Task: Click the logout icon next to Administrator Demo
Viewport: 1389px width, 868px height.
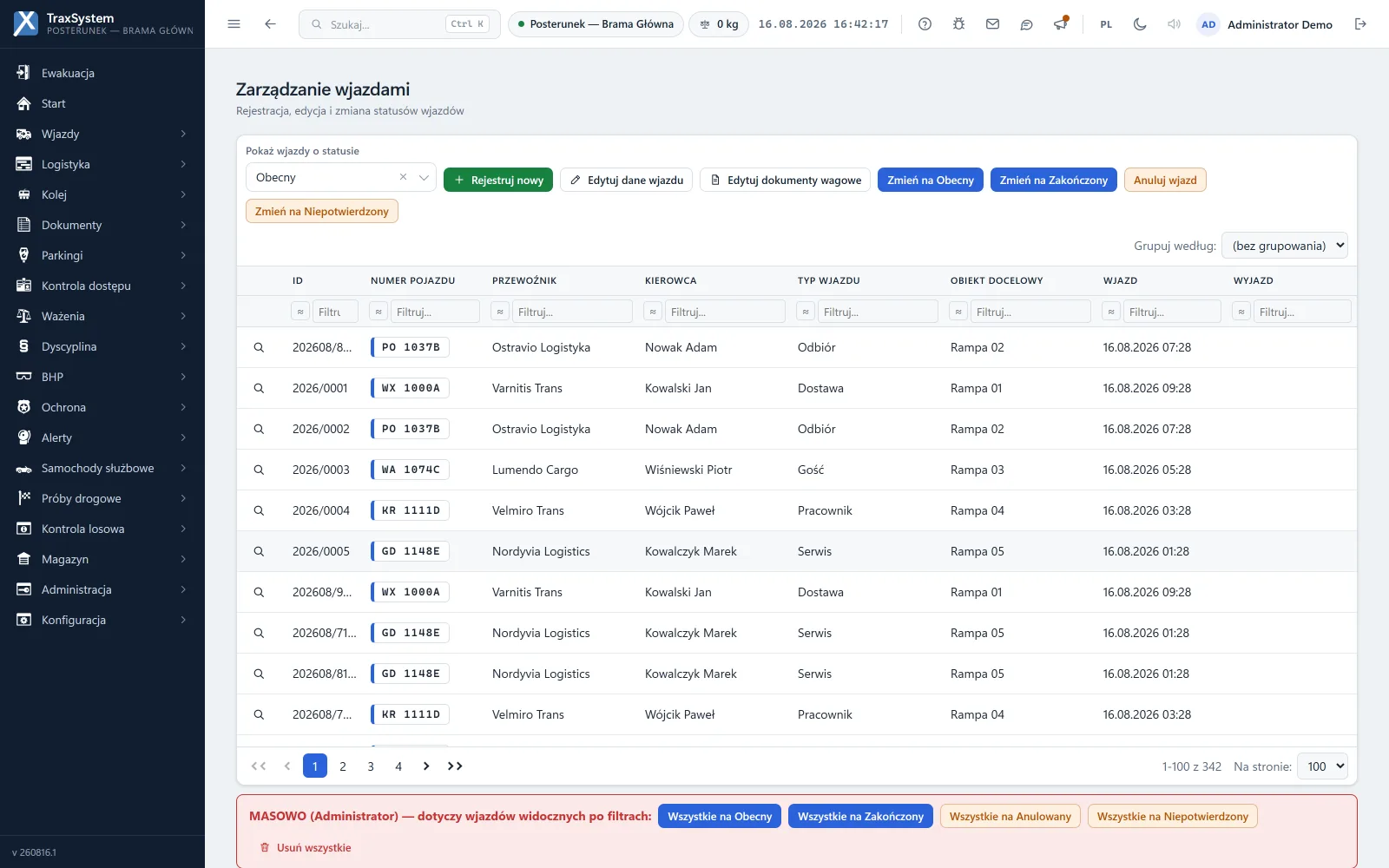Action: click(1360, 24)
